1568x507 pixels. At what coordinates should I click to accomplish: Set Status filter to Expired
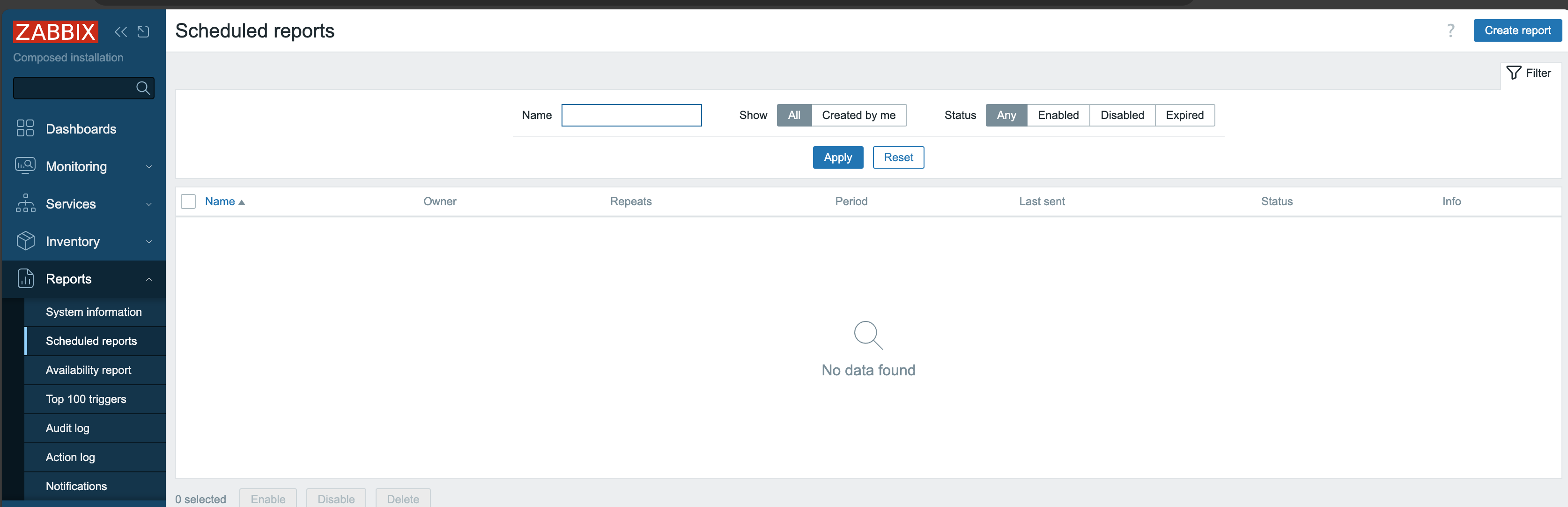click(x=1184, y=115)
